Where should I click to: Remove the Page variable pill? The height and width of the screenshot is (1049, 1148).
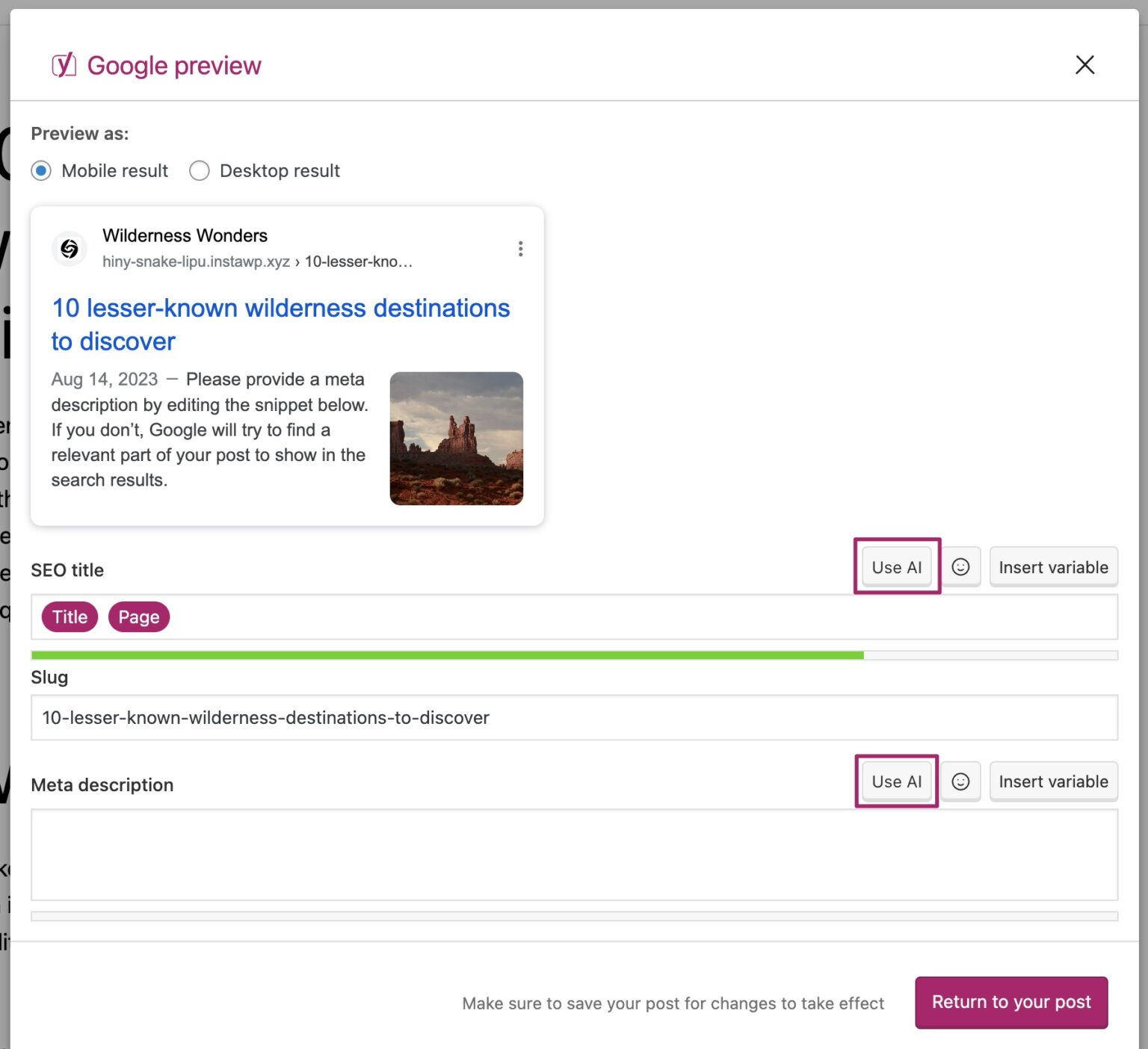click(x=138, y=616)
